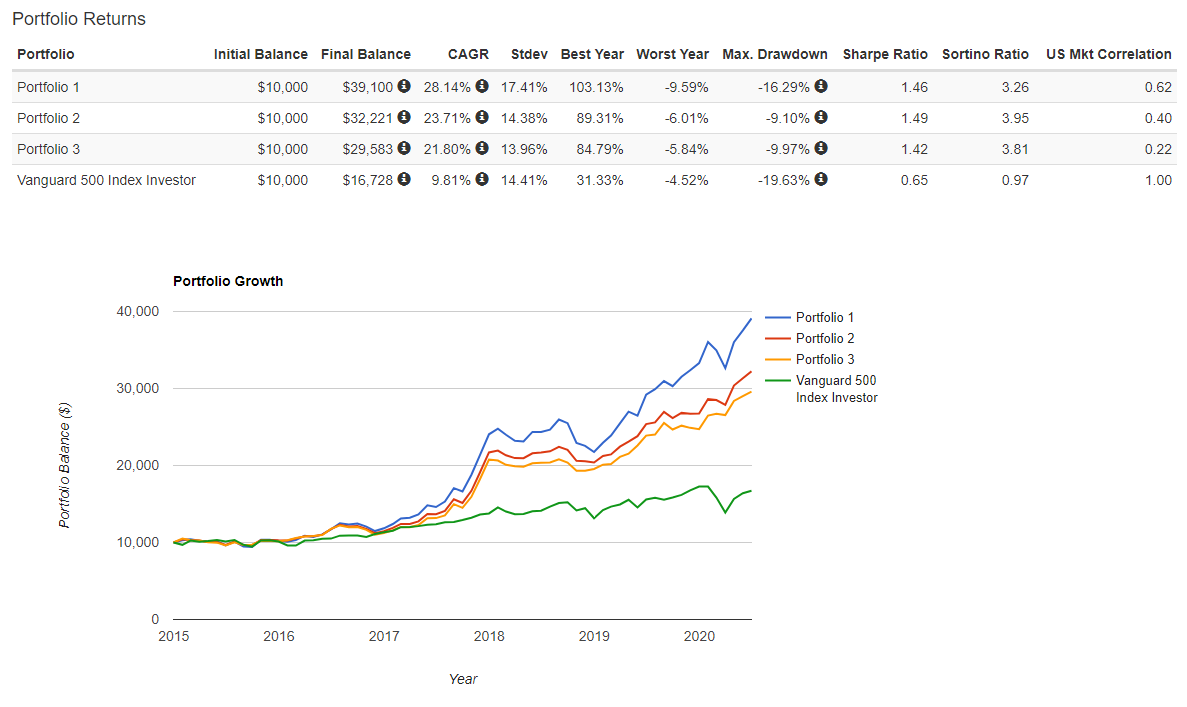Open info icon next to Vanguard max drawdown -19.63%

point(821,180)
